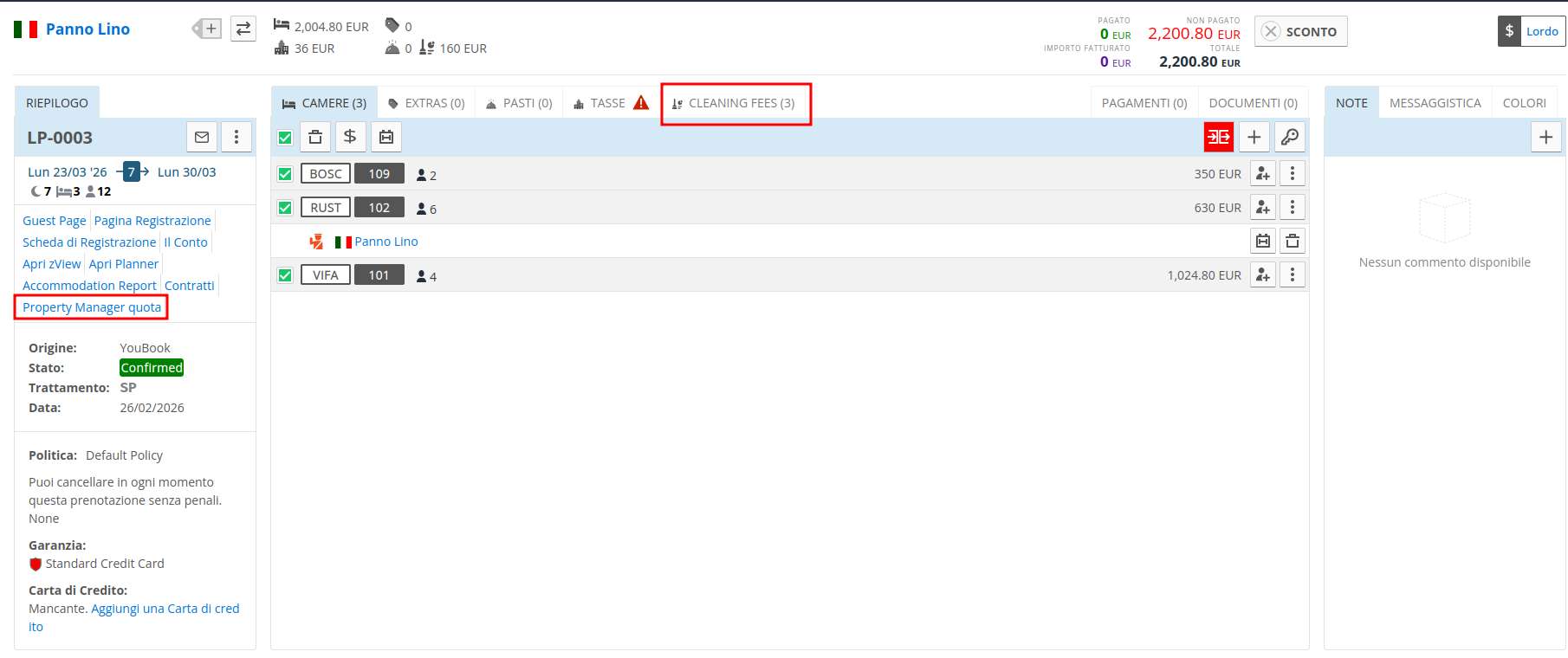Uncheck the VIFA room checkbox
This screenshot has width=1568, height=658.
pyautogui.click(x=285, y=275)
